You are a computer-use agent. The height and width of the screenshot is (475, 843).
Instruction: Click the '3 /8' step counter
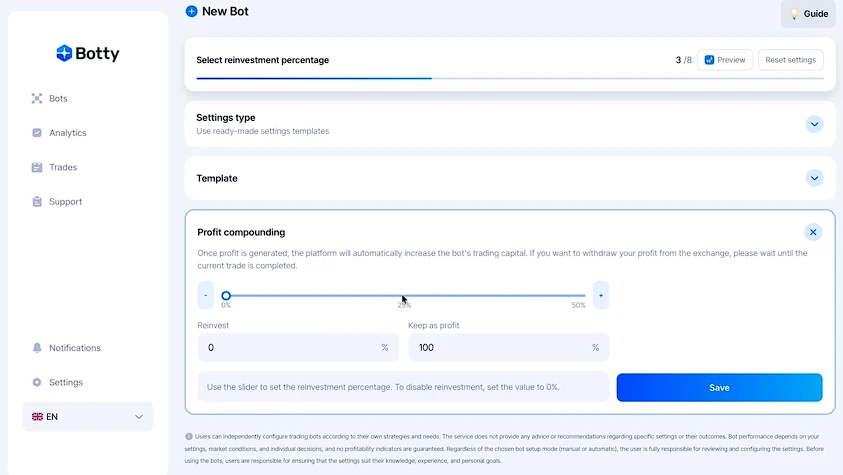(x=683, y=60)
